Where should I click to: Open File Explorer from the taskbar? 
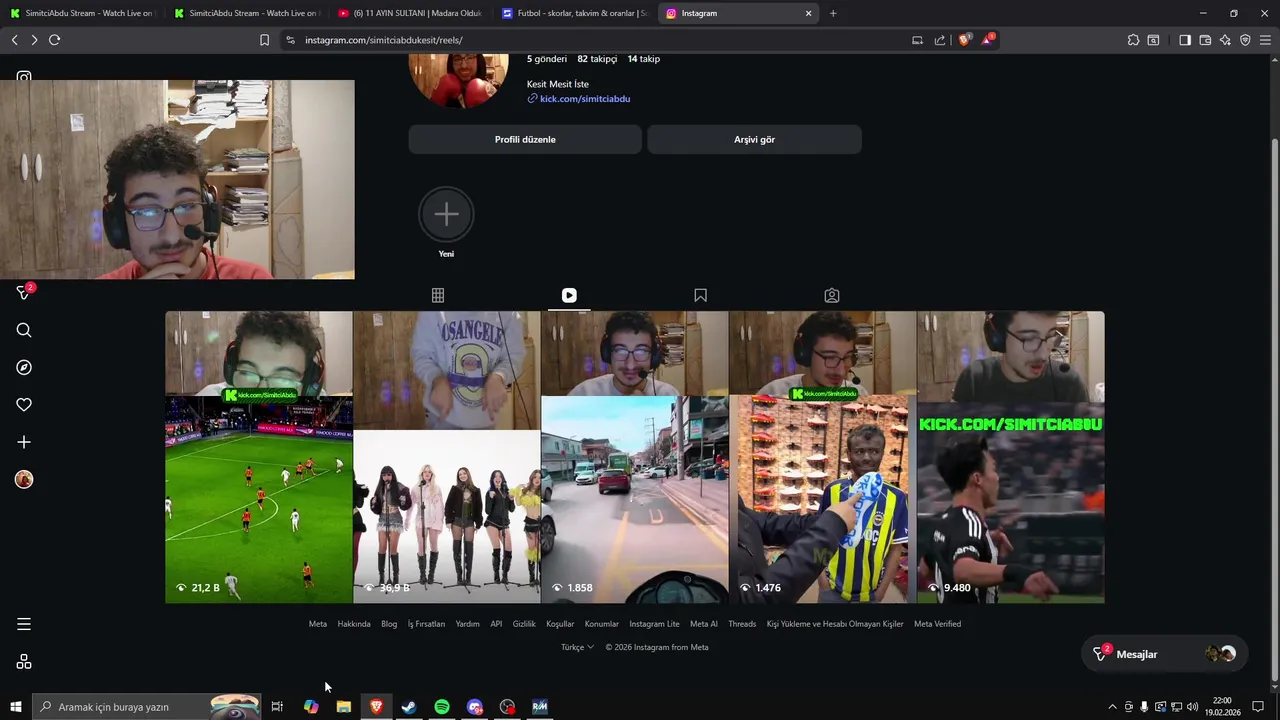click(x=344, y=707)
